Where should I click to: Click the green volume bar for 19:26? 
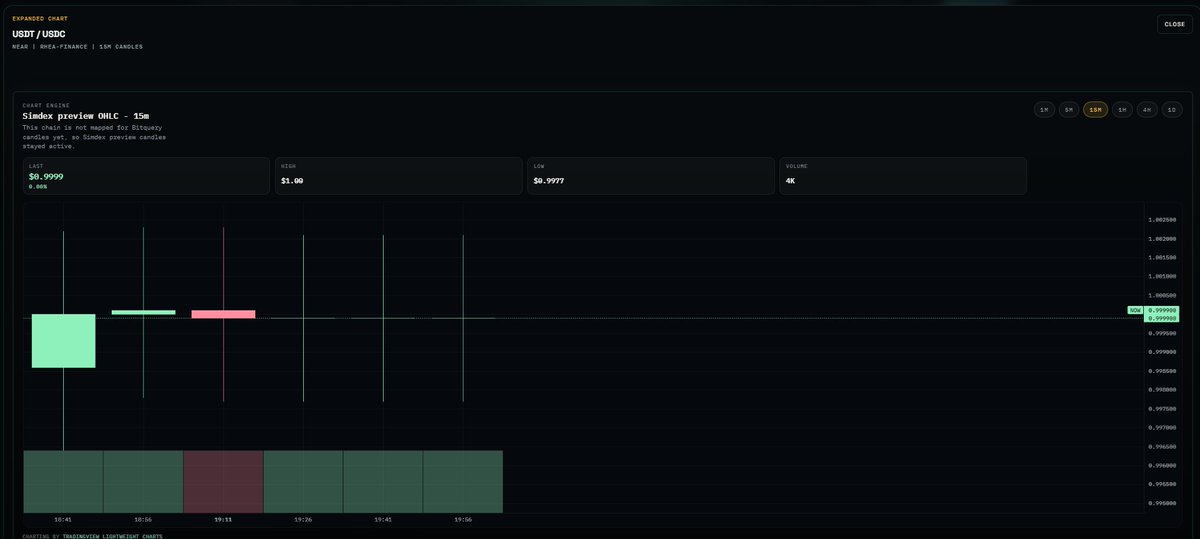303,482
